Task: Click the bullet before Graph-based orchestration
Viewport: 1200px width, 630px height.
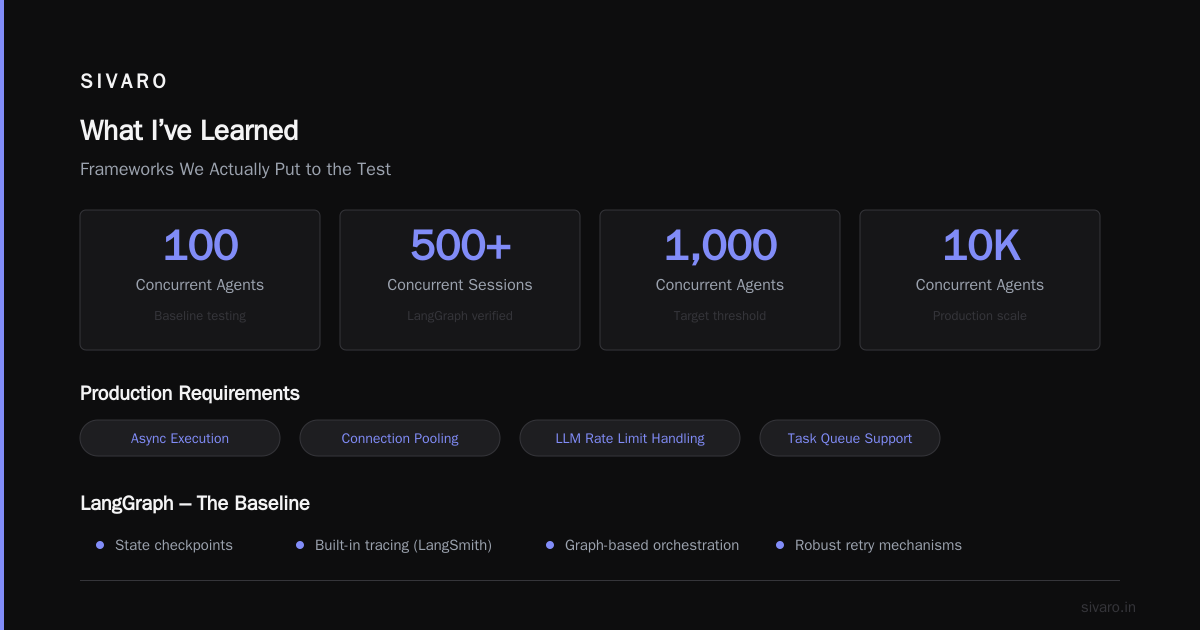Action: coord(550,545)
